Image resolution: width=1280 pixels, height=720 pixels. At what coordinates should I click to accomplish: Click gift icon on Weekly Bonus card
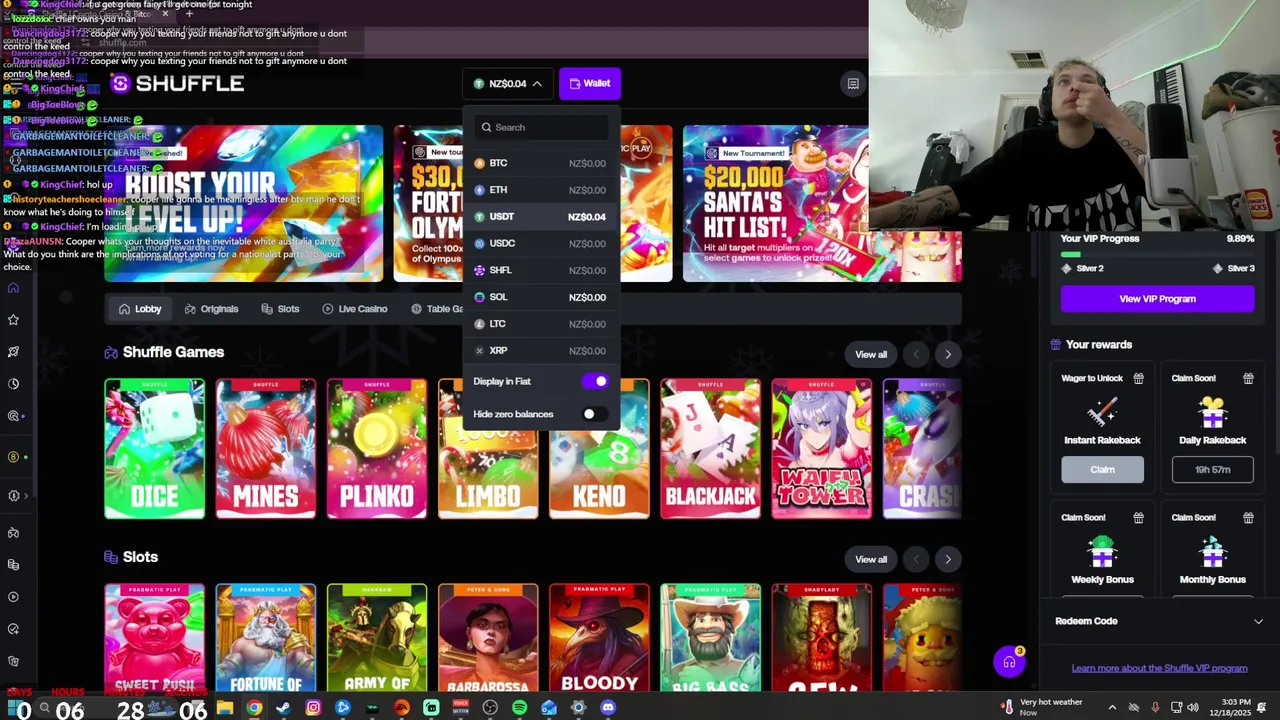pyautogui.click(x=1138, y=517)
